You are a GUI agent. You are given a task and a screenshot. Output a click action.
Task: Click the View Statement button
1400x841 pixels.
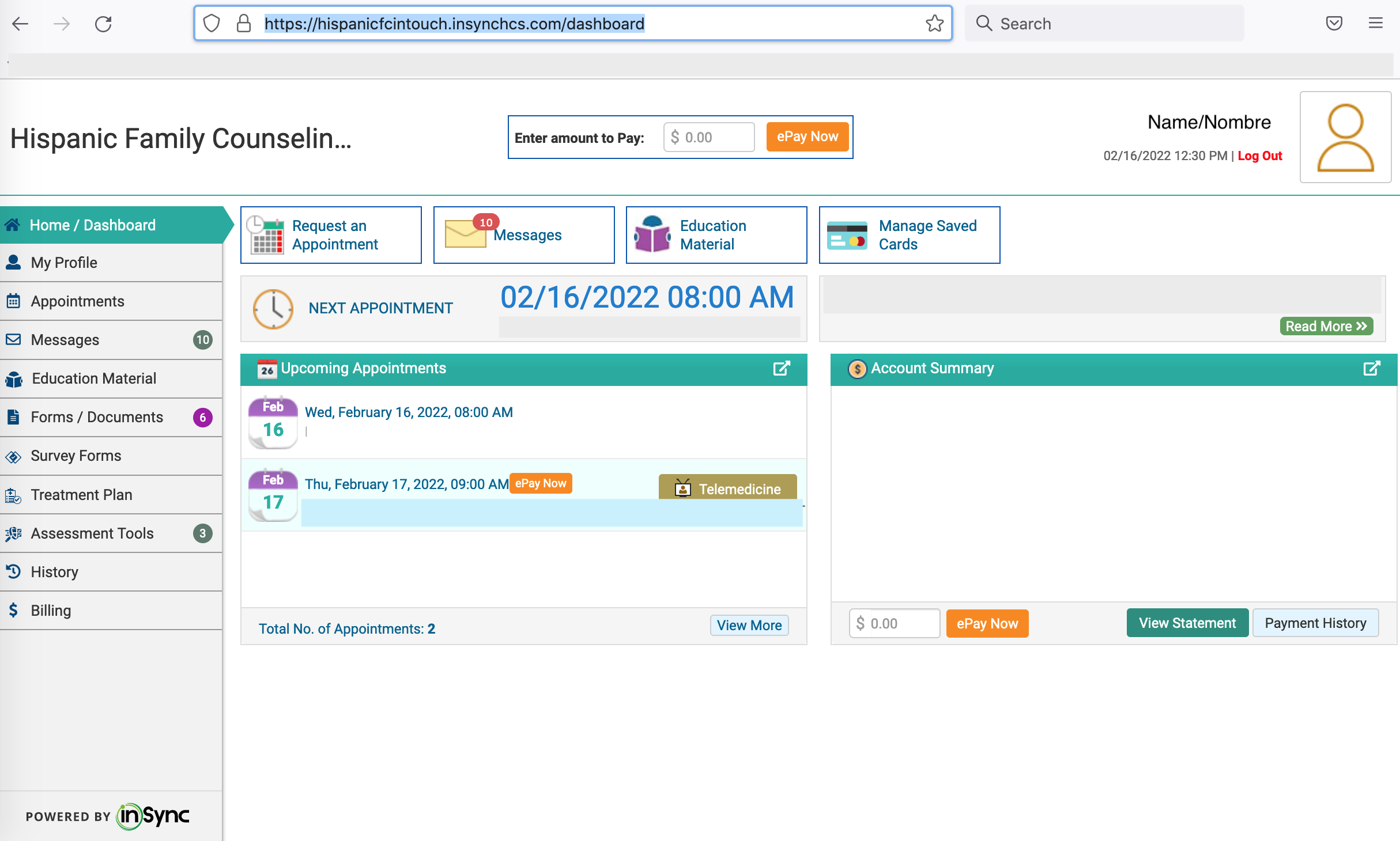pyautogui.click(x=1187, y=623)
